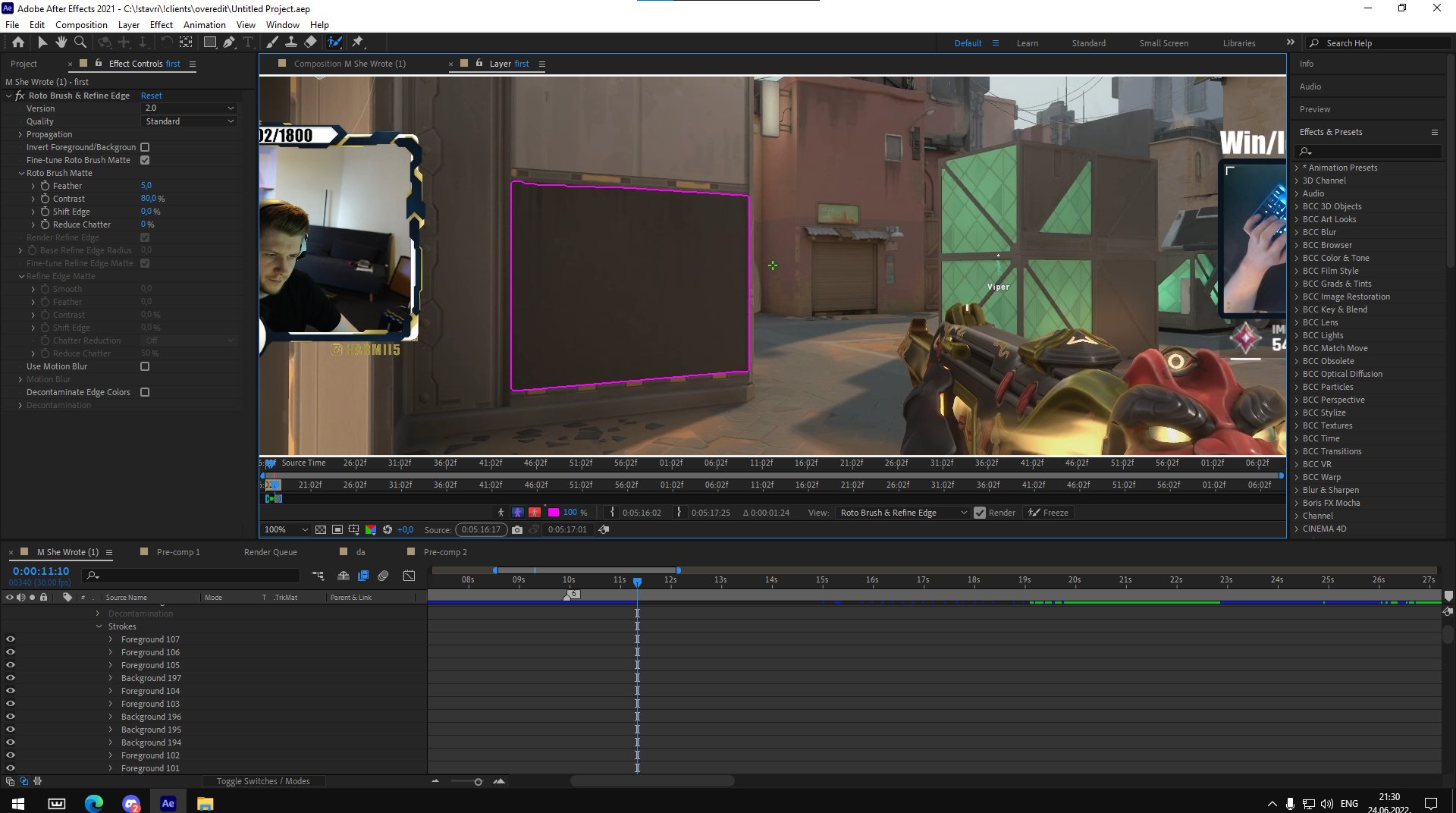Select the Selection arrow tool
The image size is (1456, 813).
coord(42,42)
